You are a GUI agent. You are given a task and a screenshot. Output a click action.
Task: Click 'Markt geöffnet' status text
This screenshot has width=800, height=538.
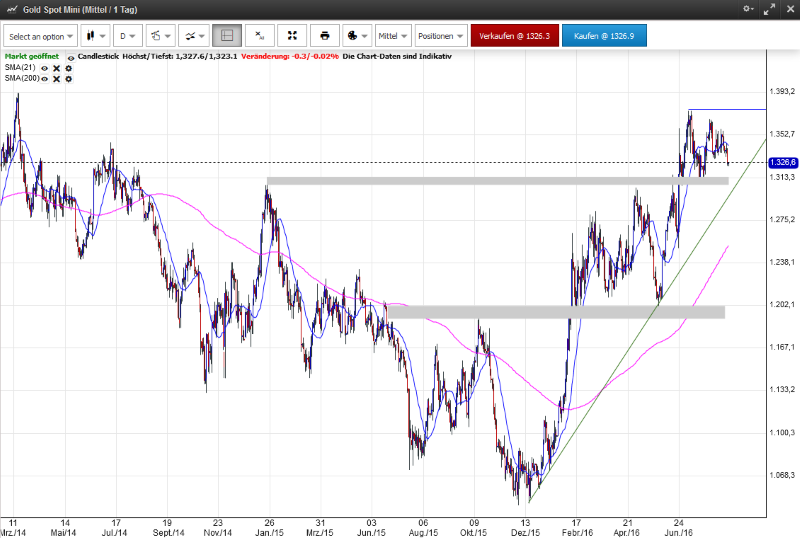pyautogui.click(x=32, y=57)
